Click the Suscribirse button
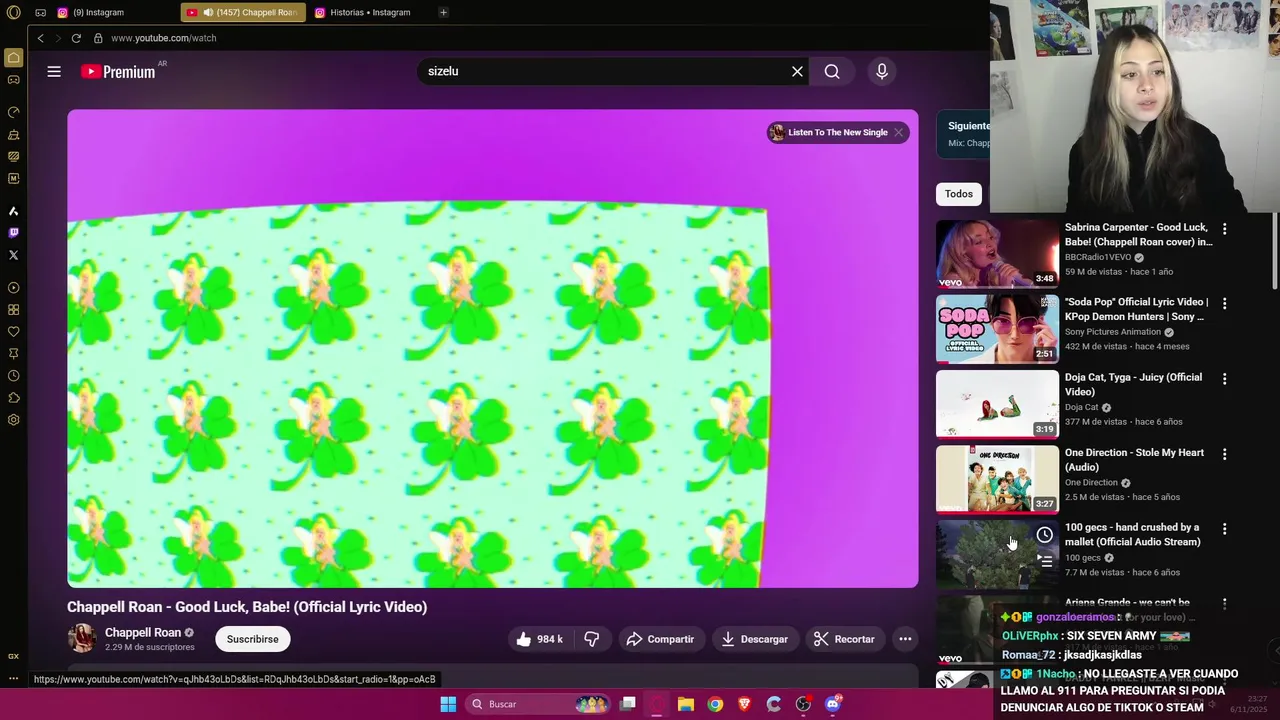This screenshot has width=1280, height=720. pos(253,639)
